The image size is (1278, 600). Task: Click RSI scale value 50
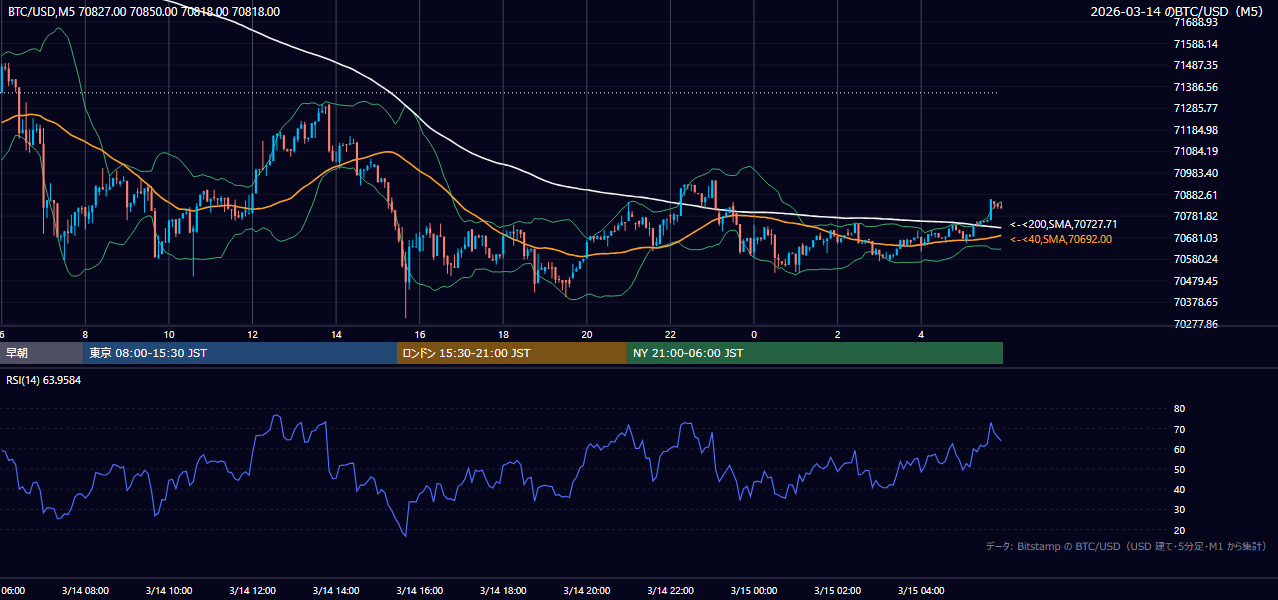point(1179,469)
